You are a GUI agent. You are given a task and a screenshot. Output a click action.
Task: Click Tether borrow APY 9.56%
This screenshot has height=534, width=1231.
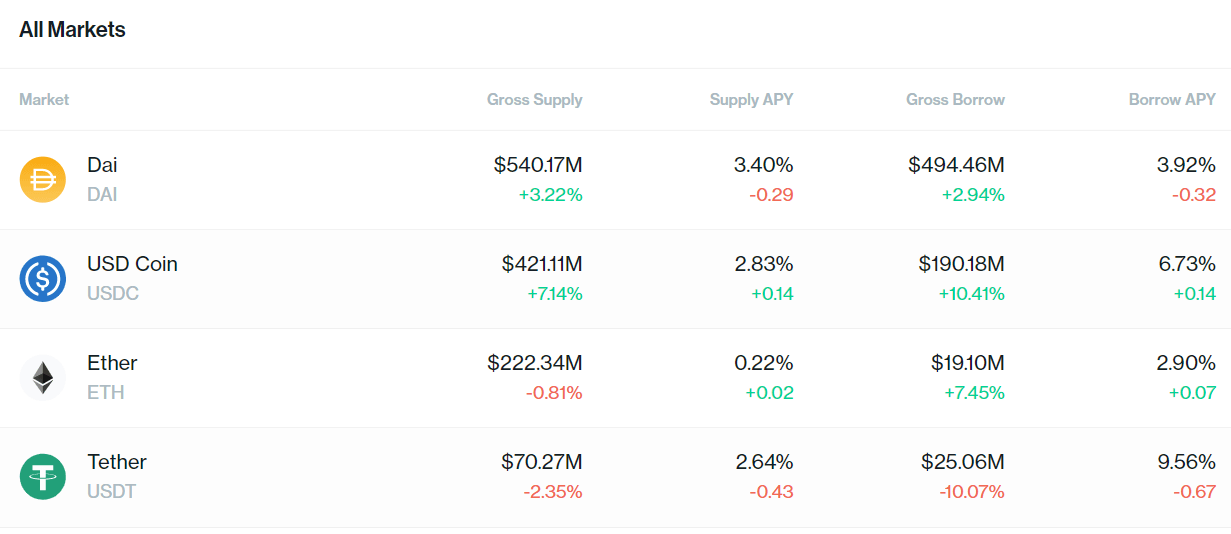(x=1186, y=462)
